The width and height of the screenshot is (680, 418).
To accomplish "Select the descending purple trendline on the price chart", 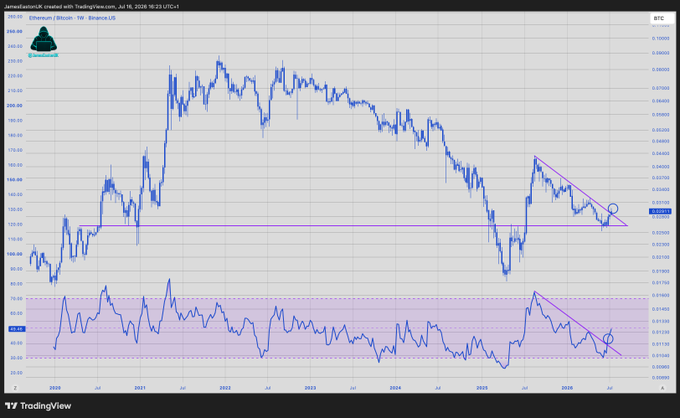I will click(x=581, y=191).
